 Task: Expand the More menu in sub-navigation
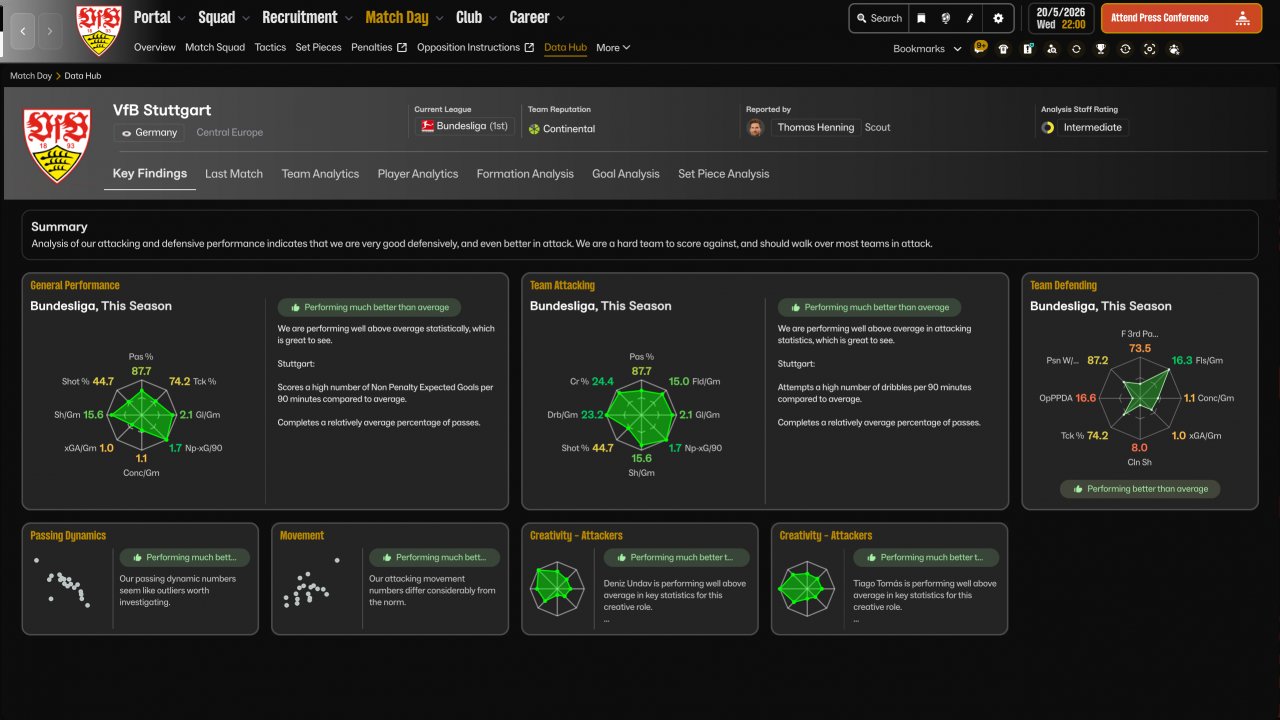tap(613, 47)
